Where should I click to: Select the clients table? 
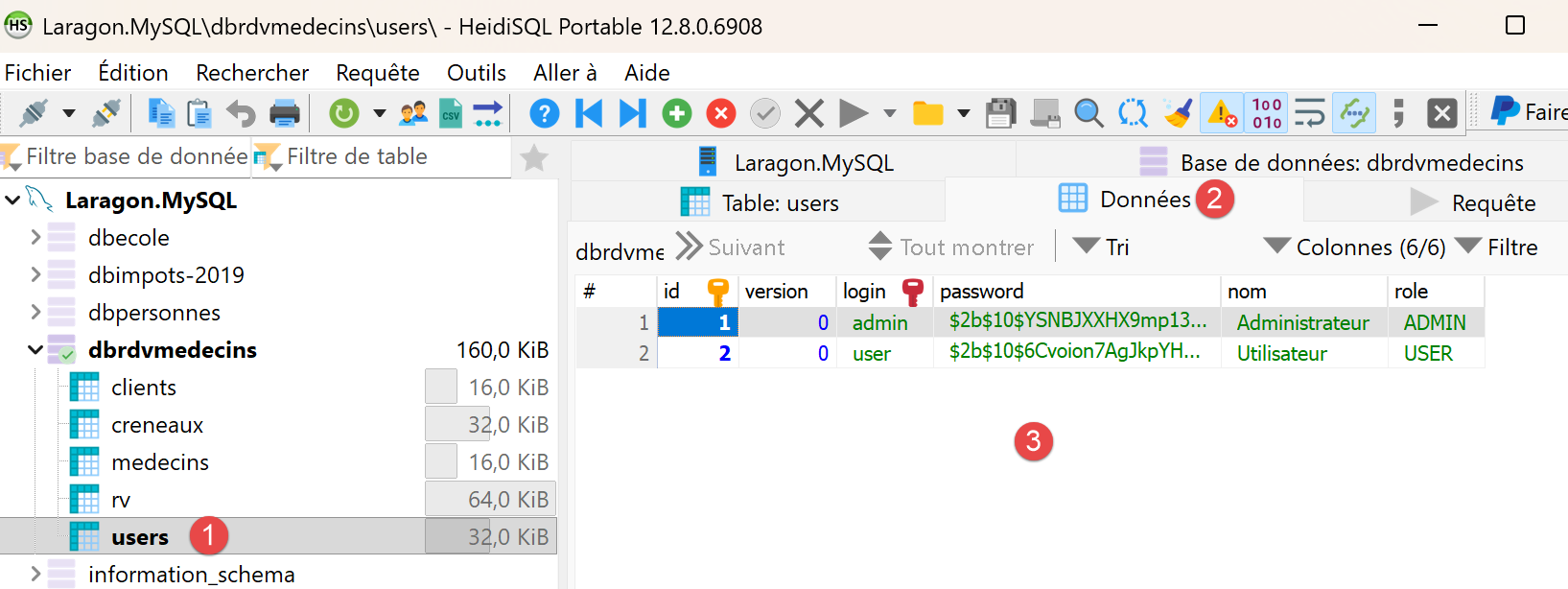pyautogui.click(x=144, y=388)
